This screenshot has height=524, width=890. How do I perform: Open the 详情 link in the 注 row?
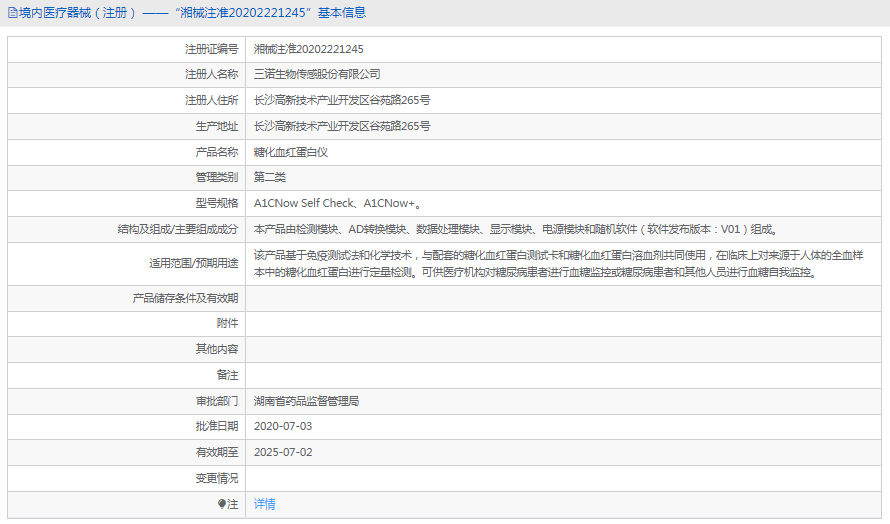[265, 504]
